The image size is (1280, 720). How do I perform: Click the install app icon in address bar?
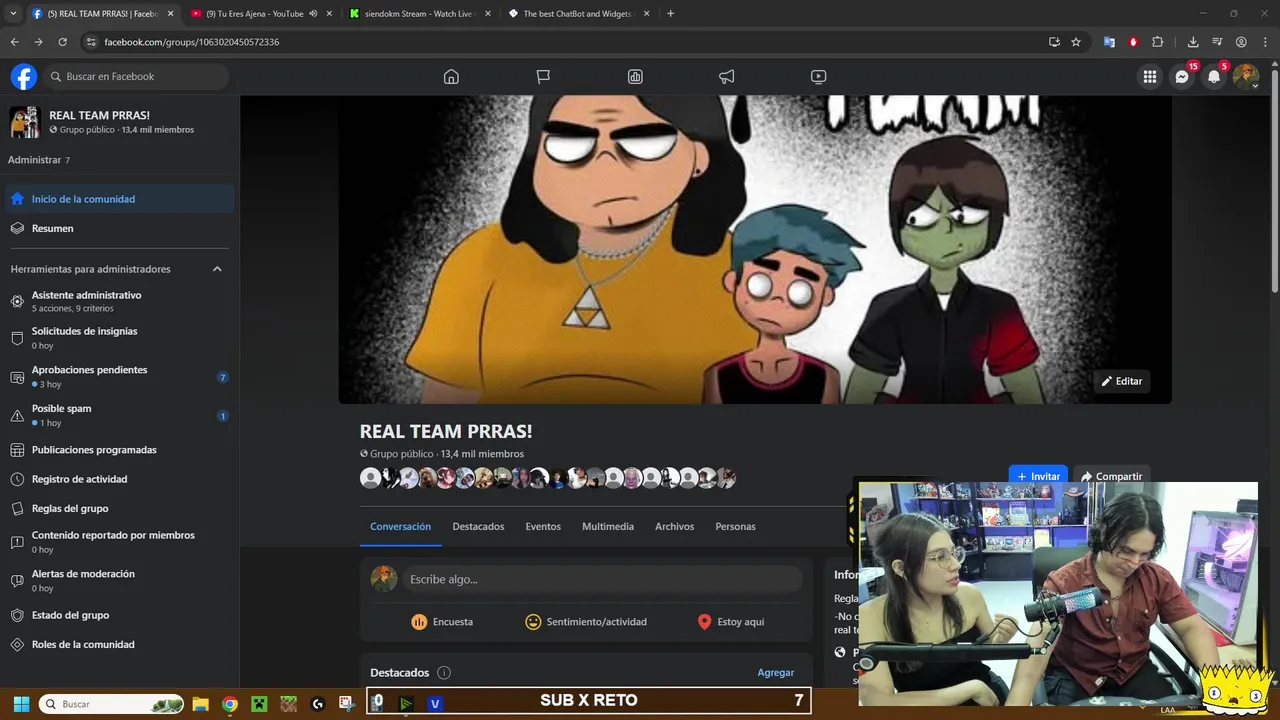pyautogui.click(x=1054, y=42)
